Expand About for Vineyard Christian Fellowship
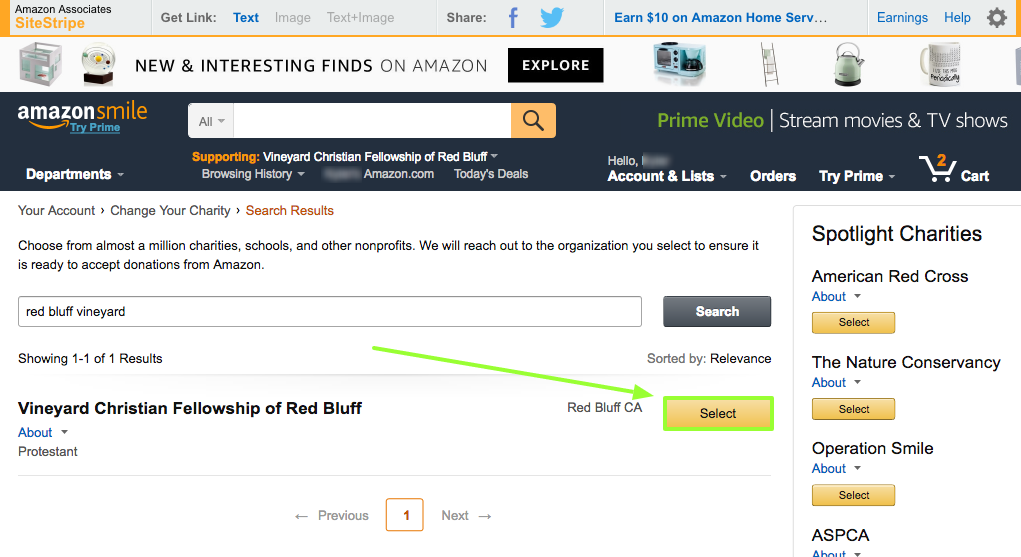The image size is (1021, 557). pos(43,433)
